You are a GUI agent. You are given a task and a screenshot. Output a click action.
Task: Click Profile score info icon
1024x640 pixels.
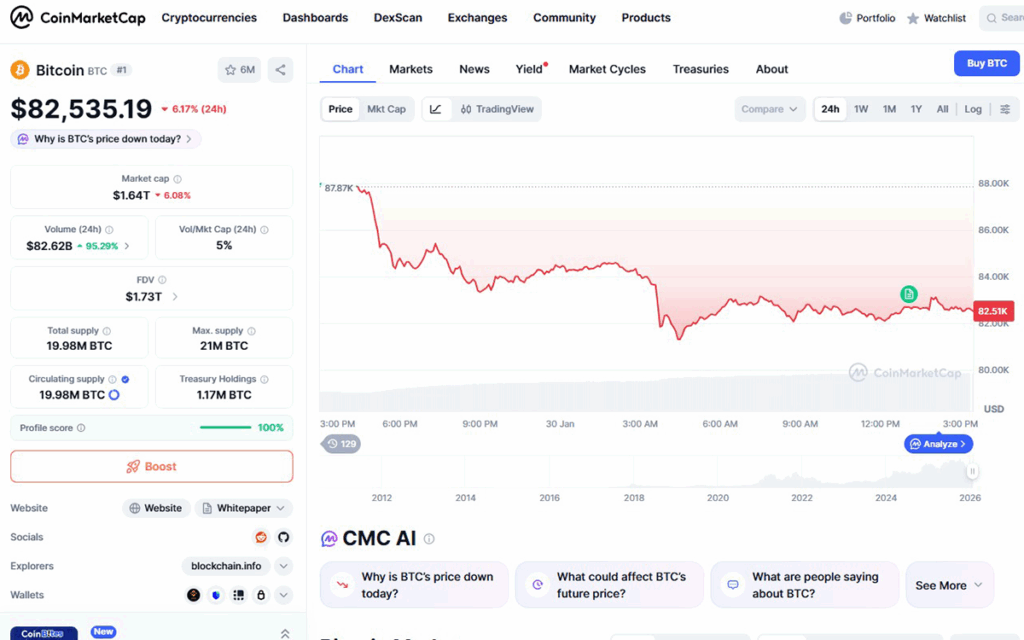pos(81,428)
